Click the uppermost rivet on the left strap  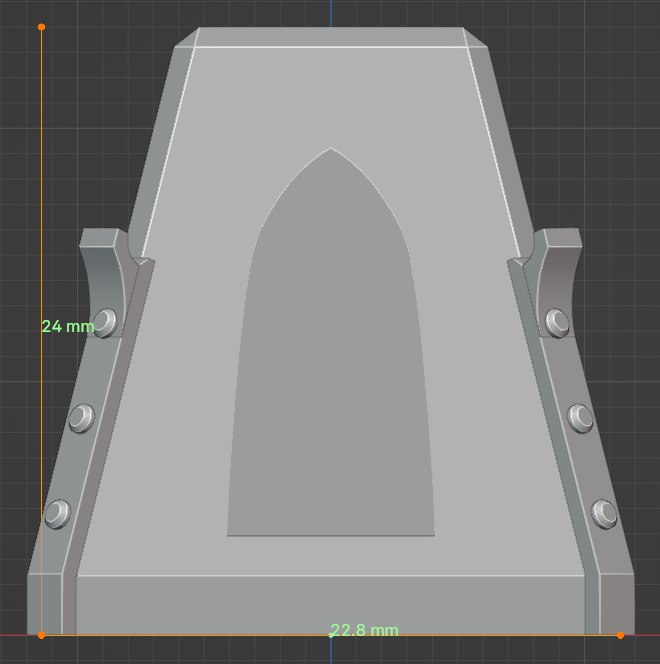[105, 323]
